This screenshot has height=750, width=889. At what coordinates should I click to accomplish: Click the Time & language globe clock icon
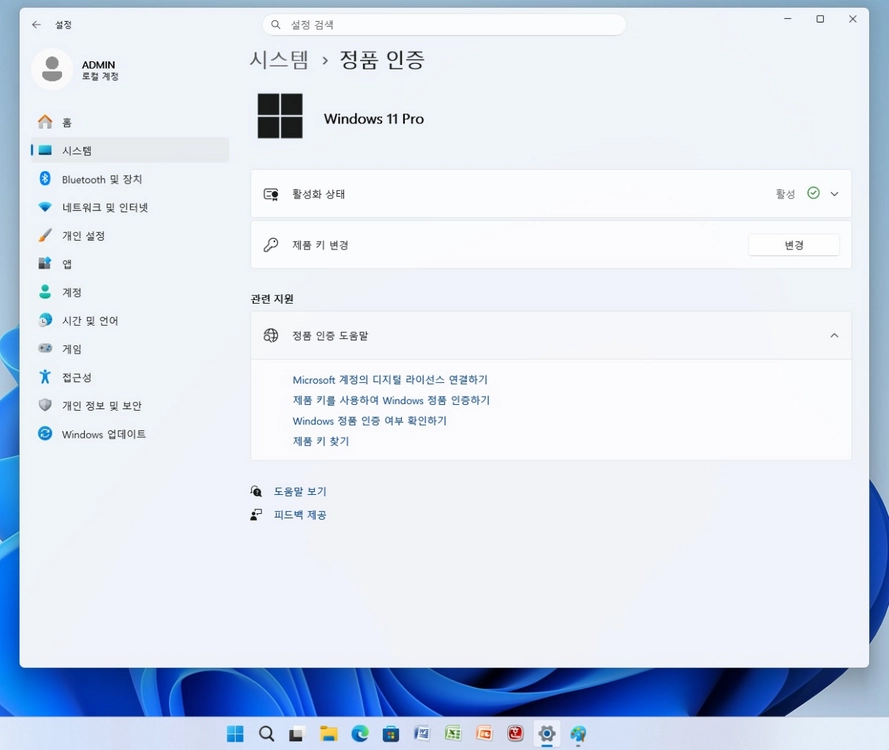(x=45, y=320)
